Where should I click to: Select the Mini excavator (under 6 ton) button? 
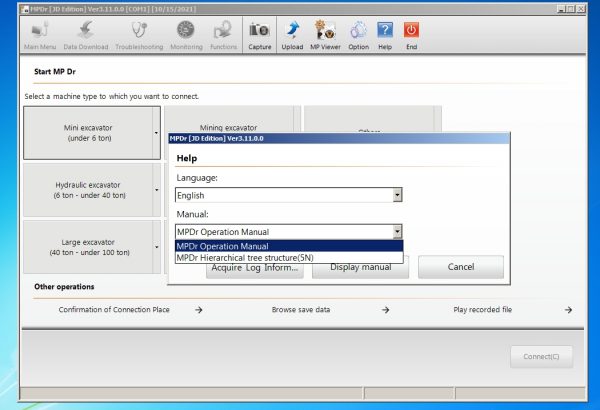[x=88, y=133]
